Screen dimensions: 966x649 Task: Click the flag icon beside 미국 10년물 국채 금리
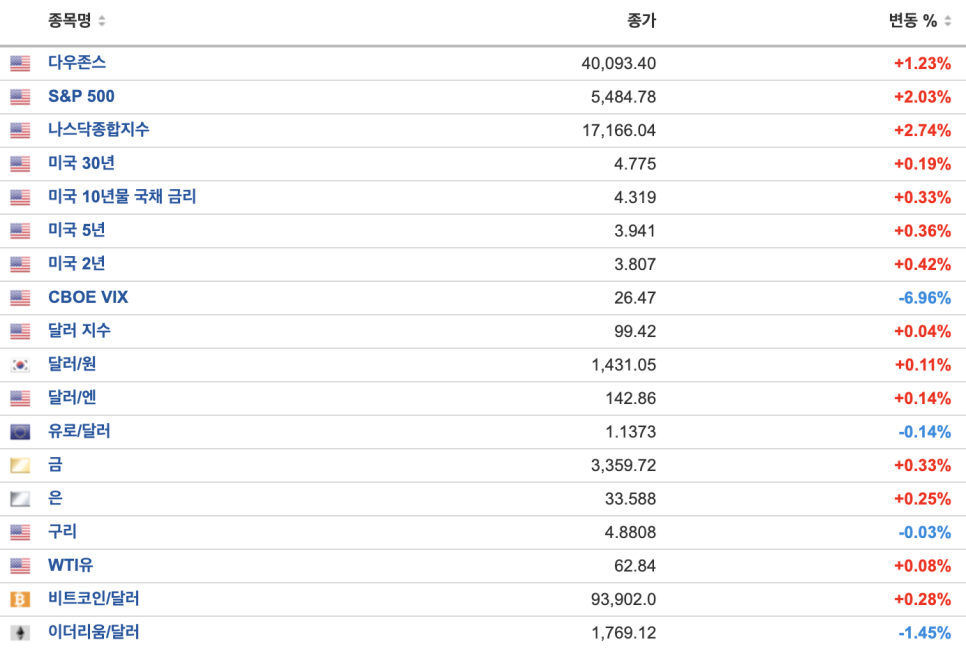tap(20, 197)
